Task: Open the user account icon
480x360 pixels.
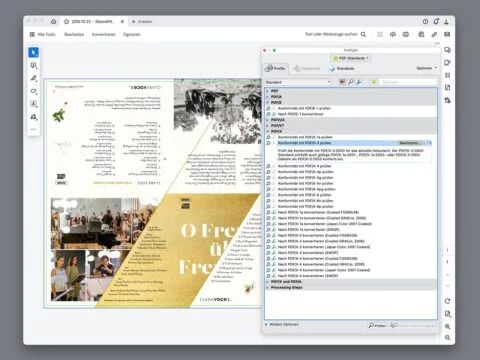Action: pyautogui.click(x=446, y=21)
